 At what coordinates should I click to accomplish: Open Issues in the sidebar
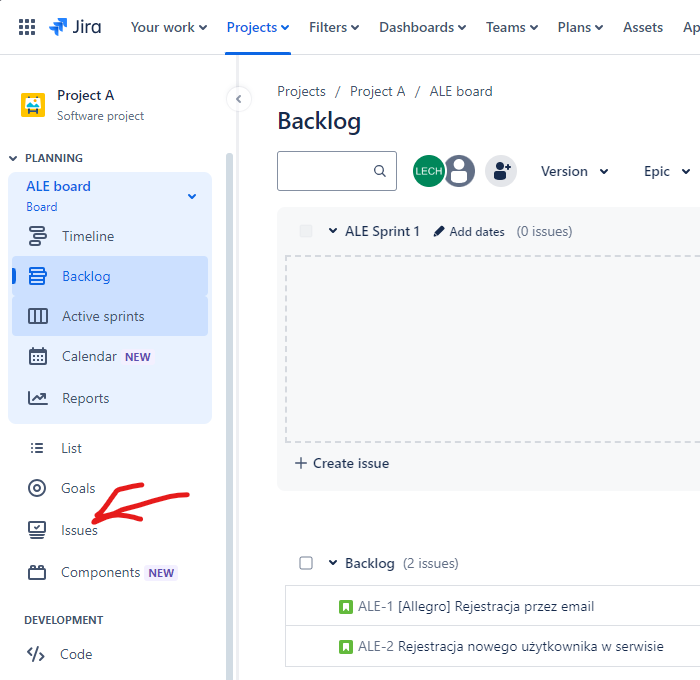pos(79,530)
